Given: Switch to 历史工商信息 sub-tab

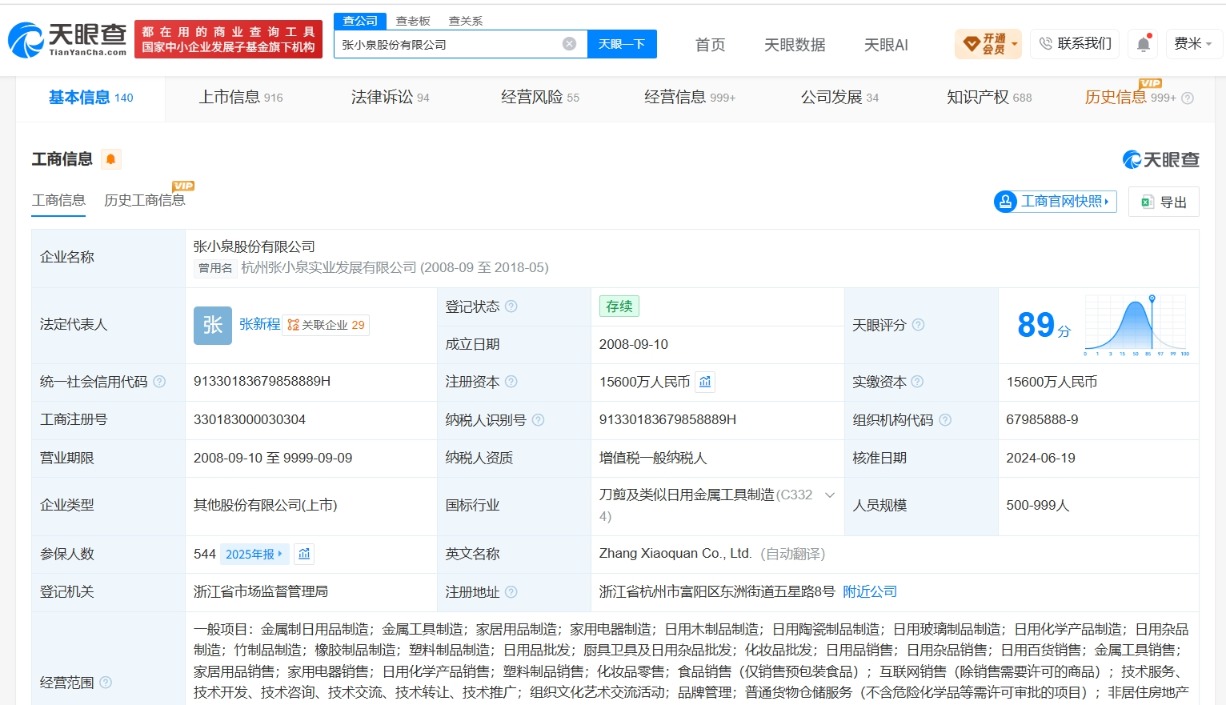Looking at the screenshot, I should [145, 200].
